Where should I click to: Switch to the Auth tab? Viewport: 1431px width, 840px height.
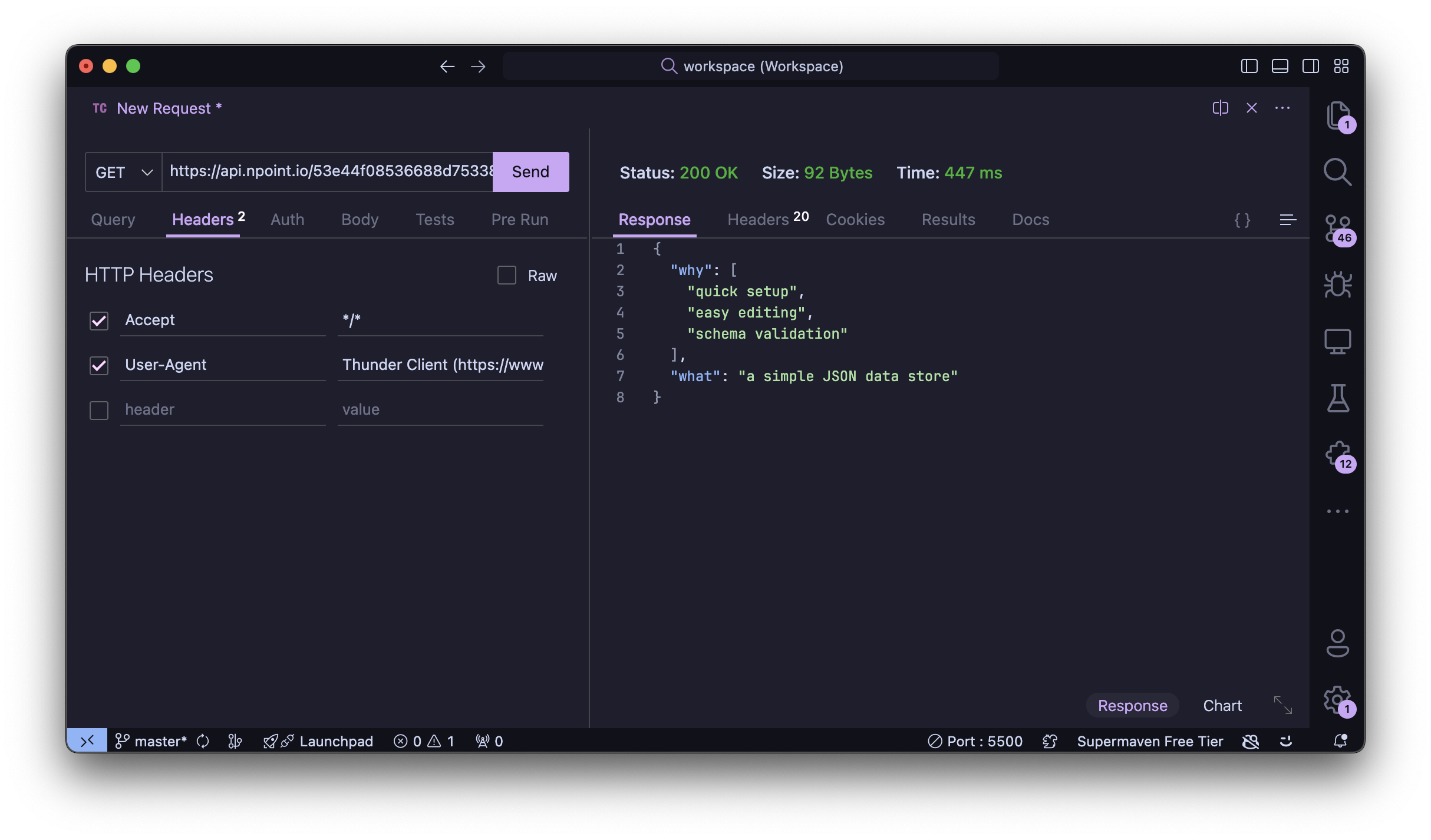pos(287,220)
